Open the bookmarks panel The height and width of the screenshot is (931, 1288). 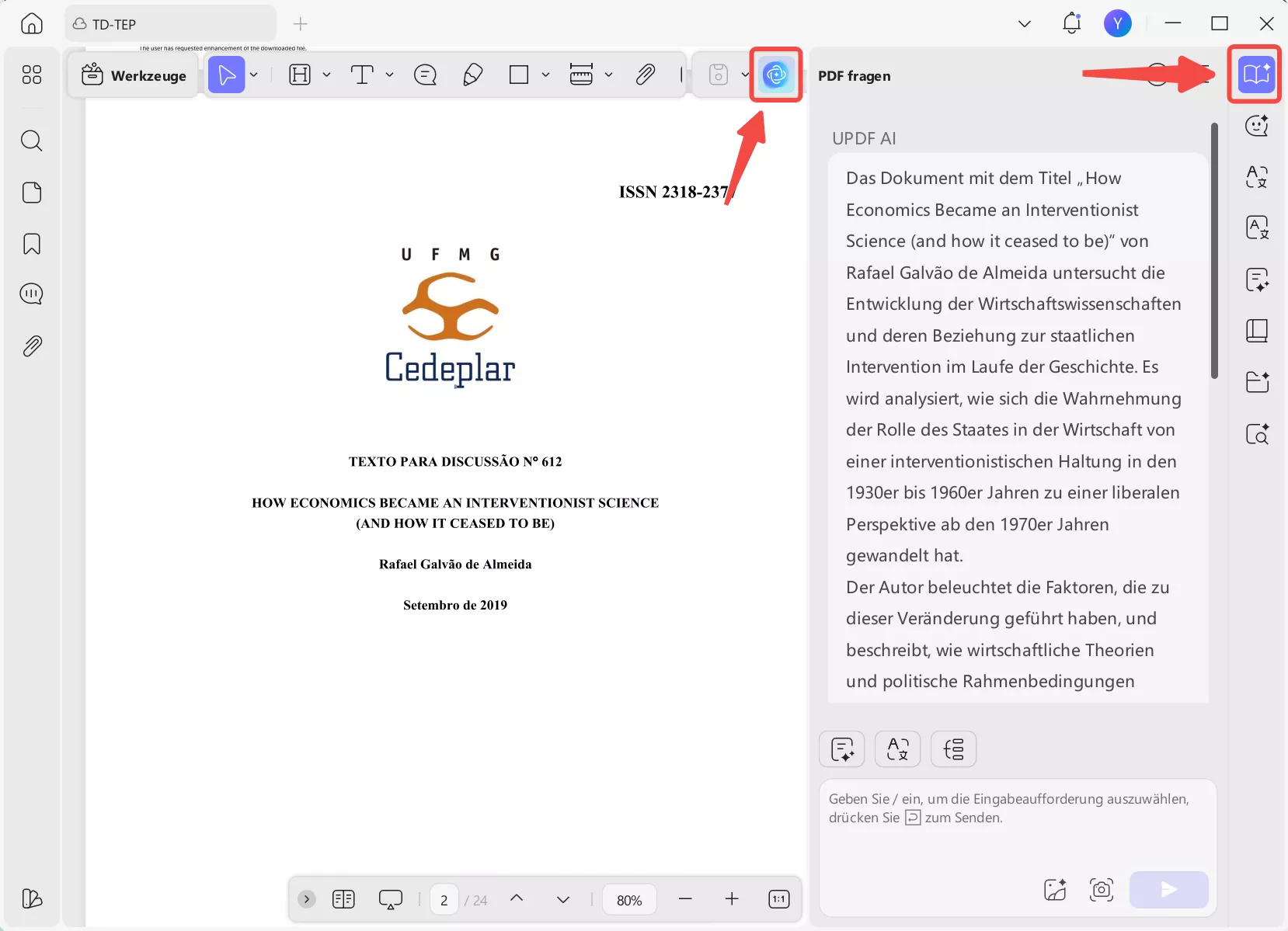32,245
